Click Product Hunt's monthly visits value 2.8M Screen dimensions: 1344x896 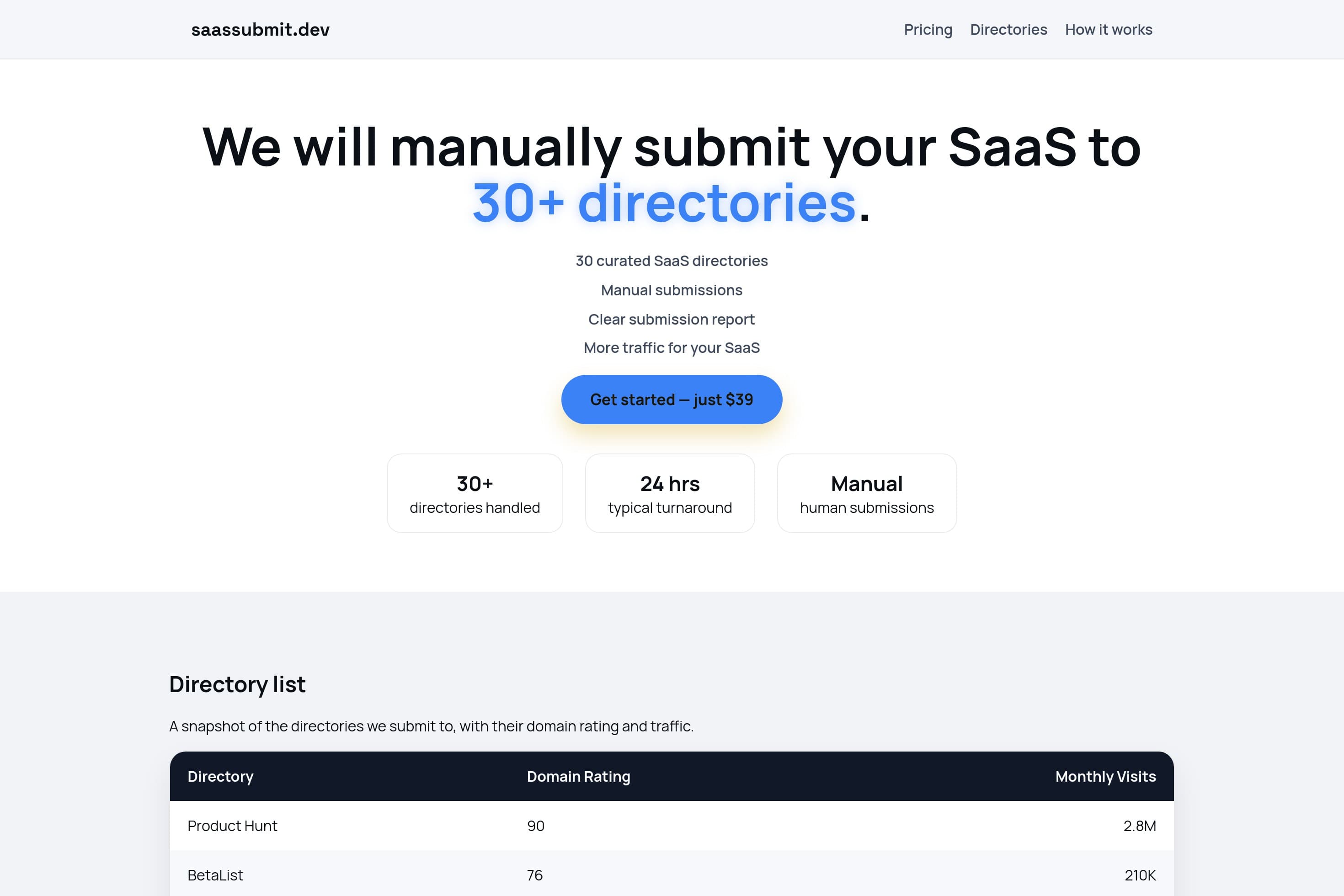pyautogui.click(x=1139, y=826)
